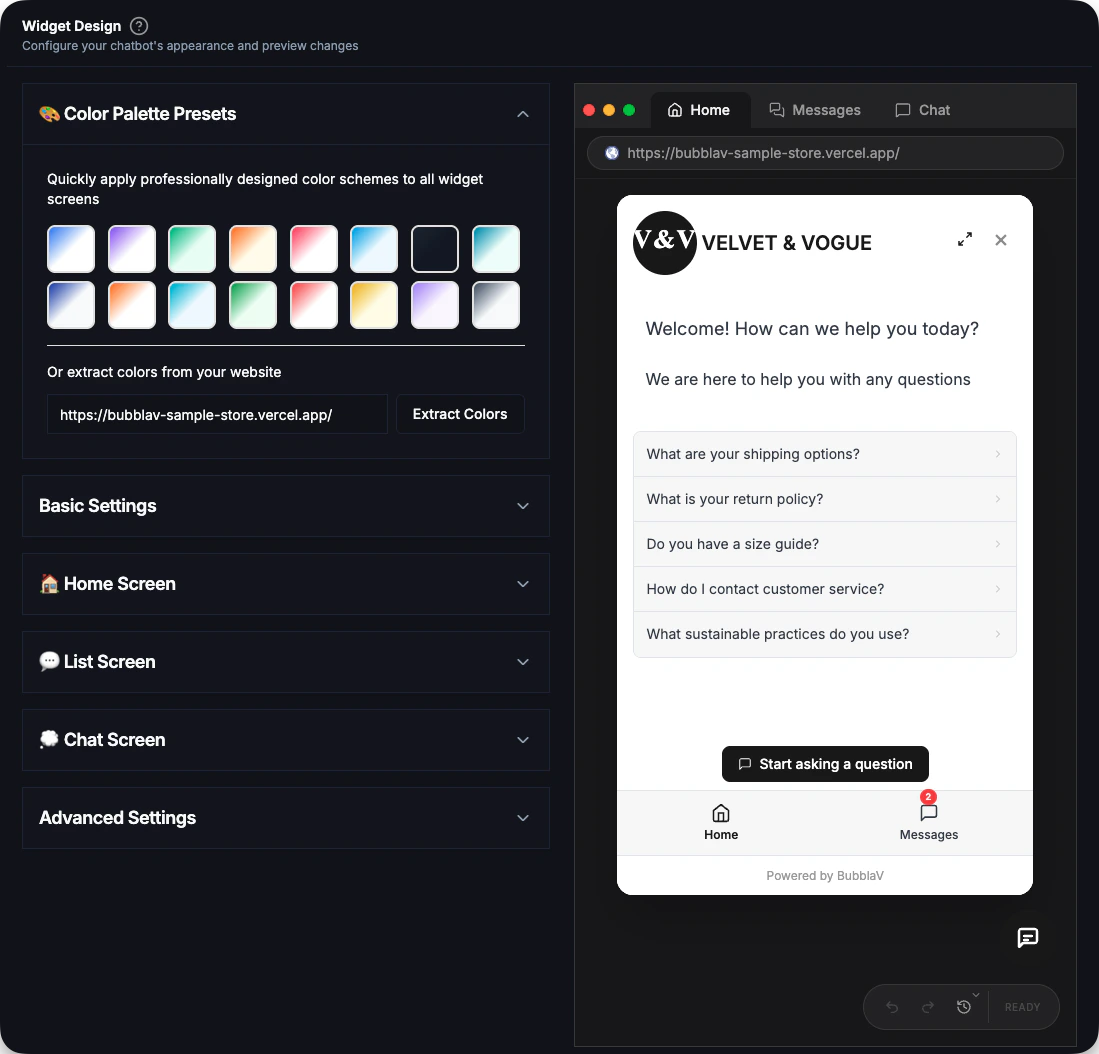
Task: Click Start asking a question
Action: coord(825,764)
